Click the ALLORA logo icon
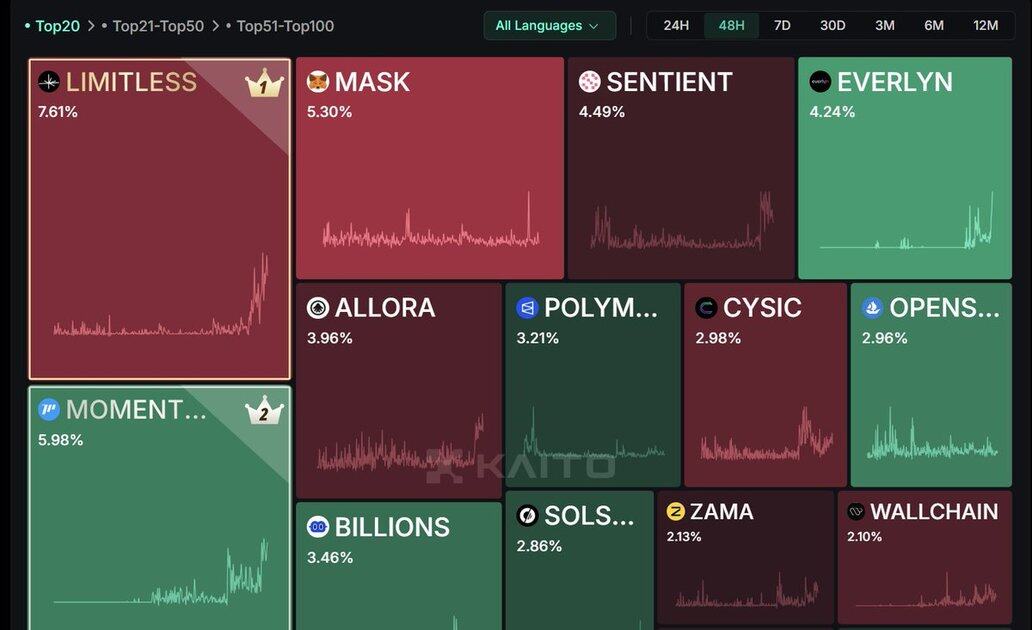Image resolution: width=1032 pixels, height=630 pixels. pyautogui.click(x=318, y=308)
